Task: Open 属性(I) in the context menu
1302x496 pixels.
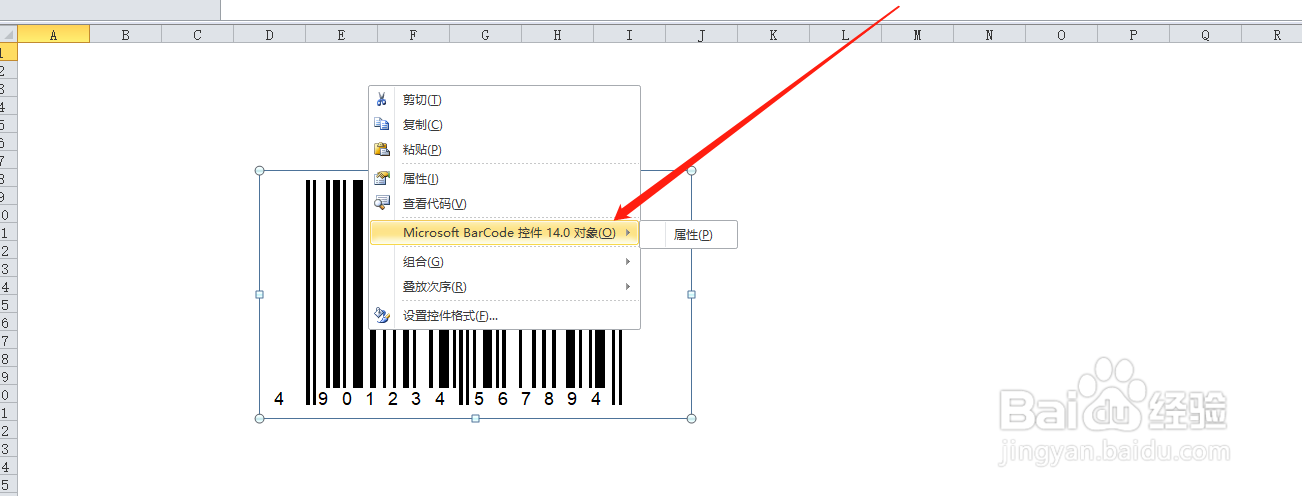Action: (x=504, y=179)
